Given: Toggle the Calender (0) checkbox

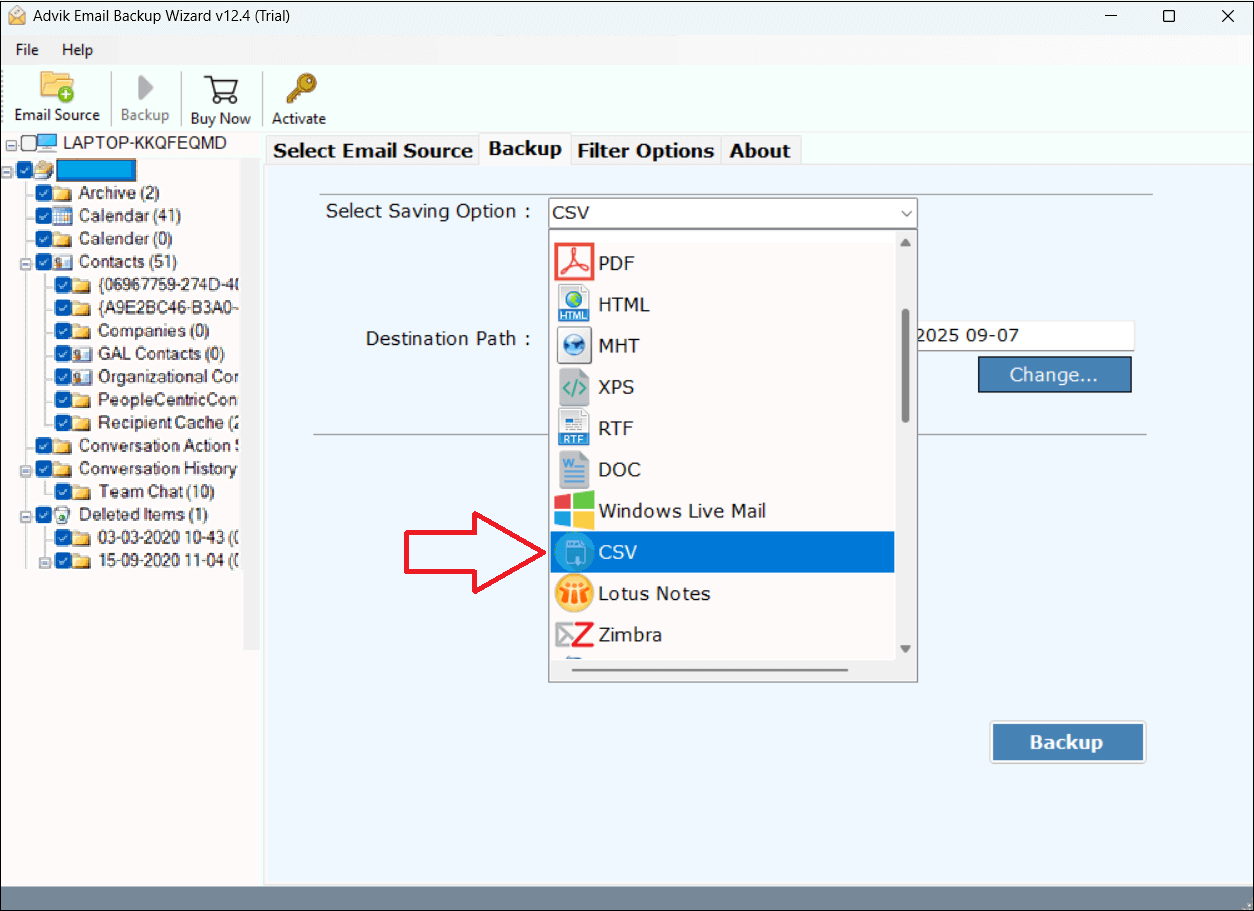Looking at the screenshot, I should coord(43,239).
